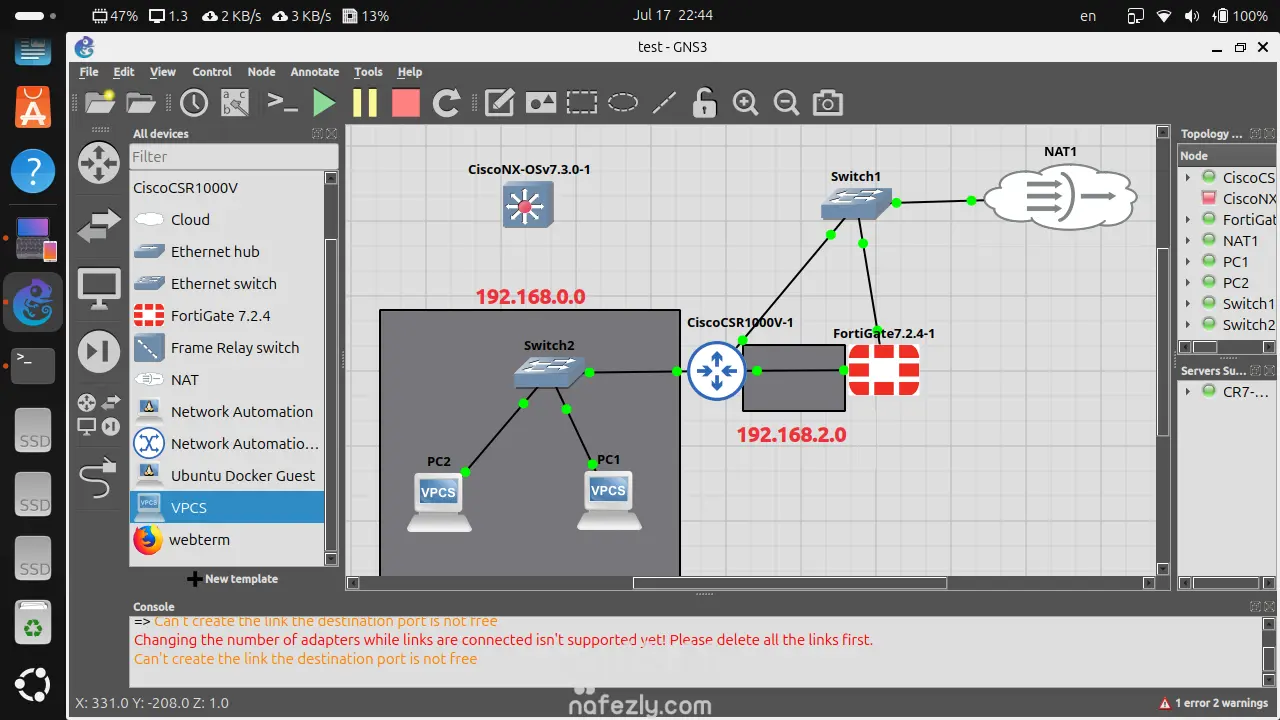
Task: Reload all nodes
Action: pos(446,102)
